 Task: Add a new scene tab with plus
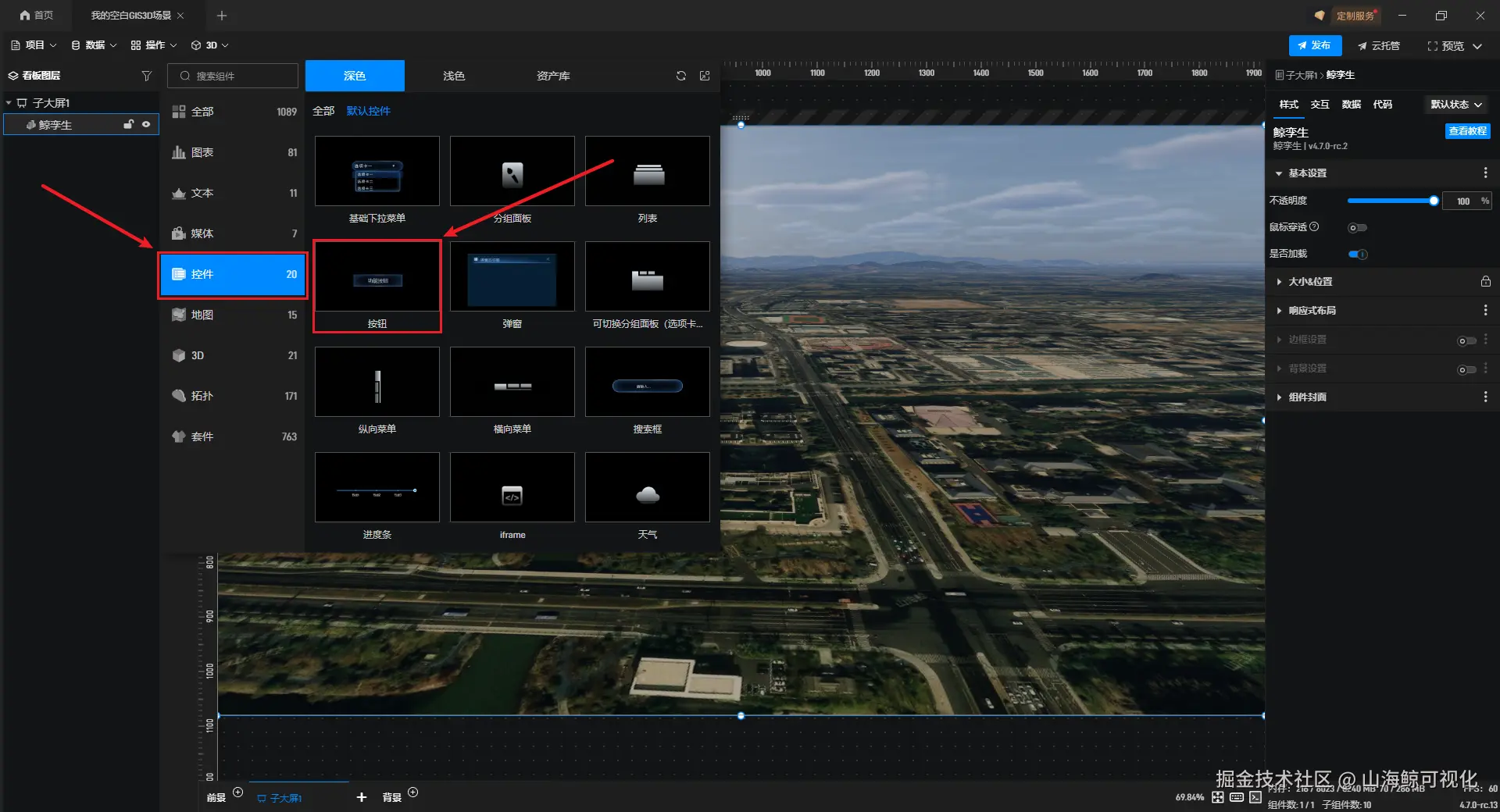click(x=222, y=16)
